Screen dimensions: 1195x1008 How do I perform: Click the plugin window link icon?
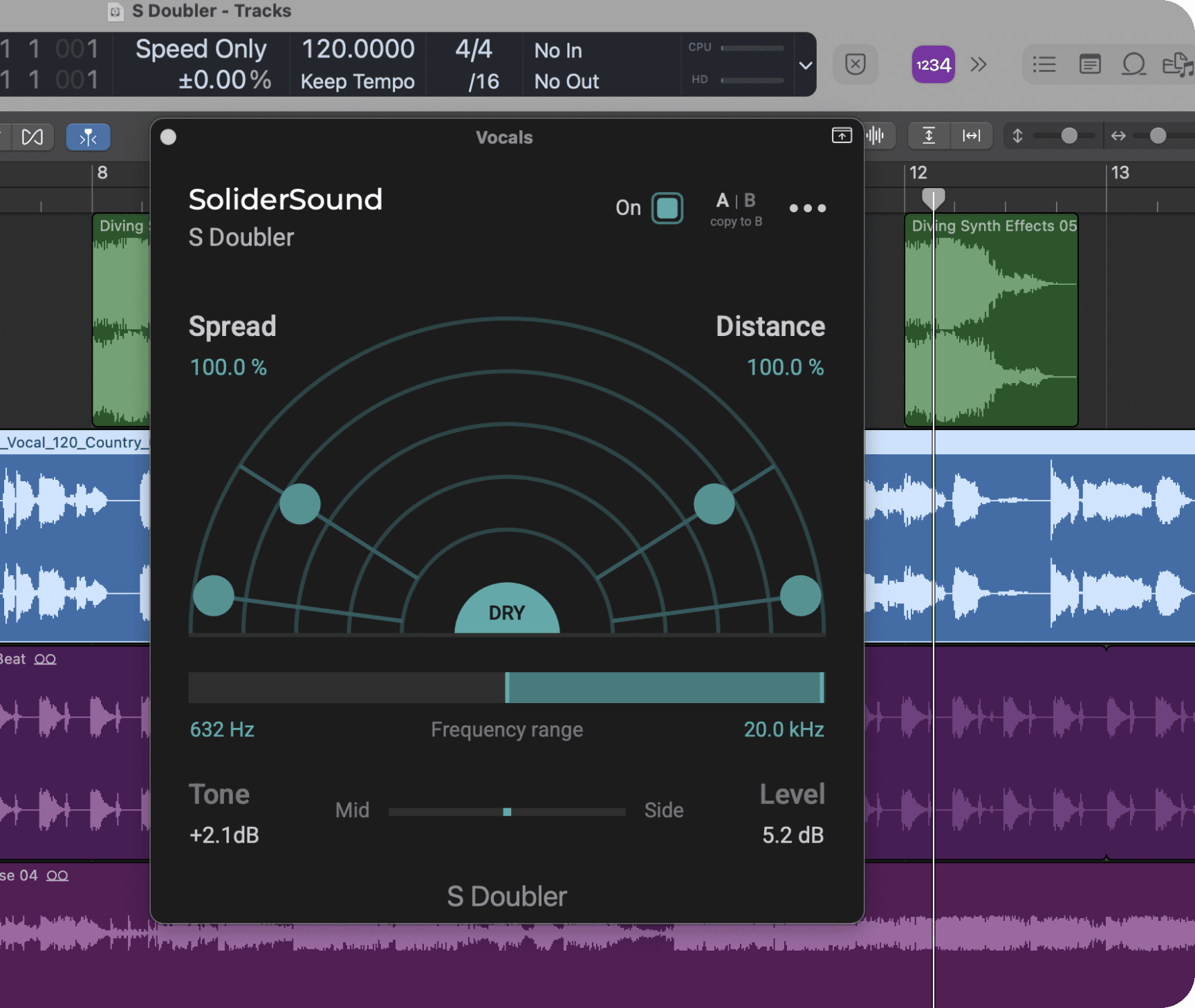coord(842,136)
